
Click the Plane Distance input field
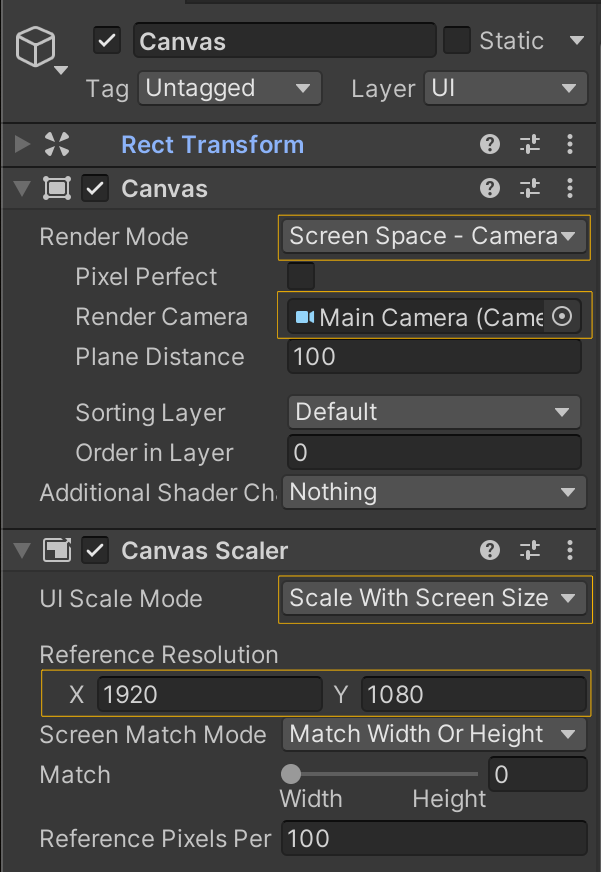[x=433, y=357]
